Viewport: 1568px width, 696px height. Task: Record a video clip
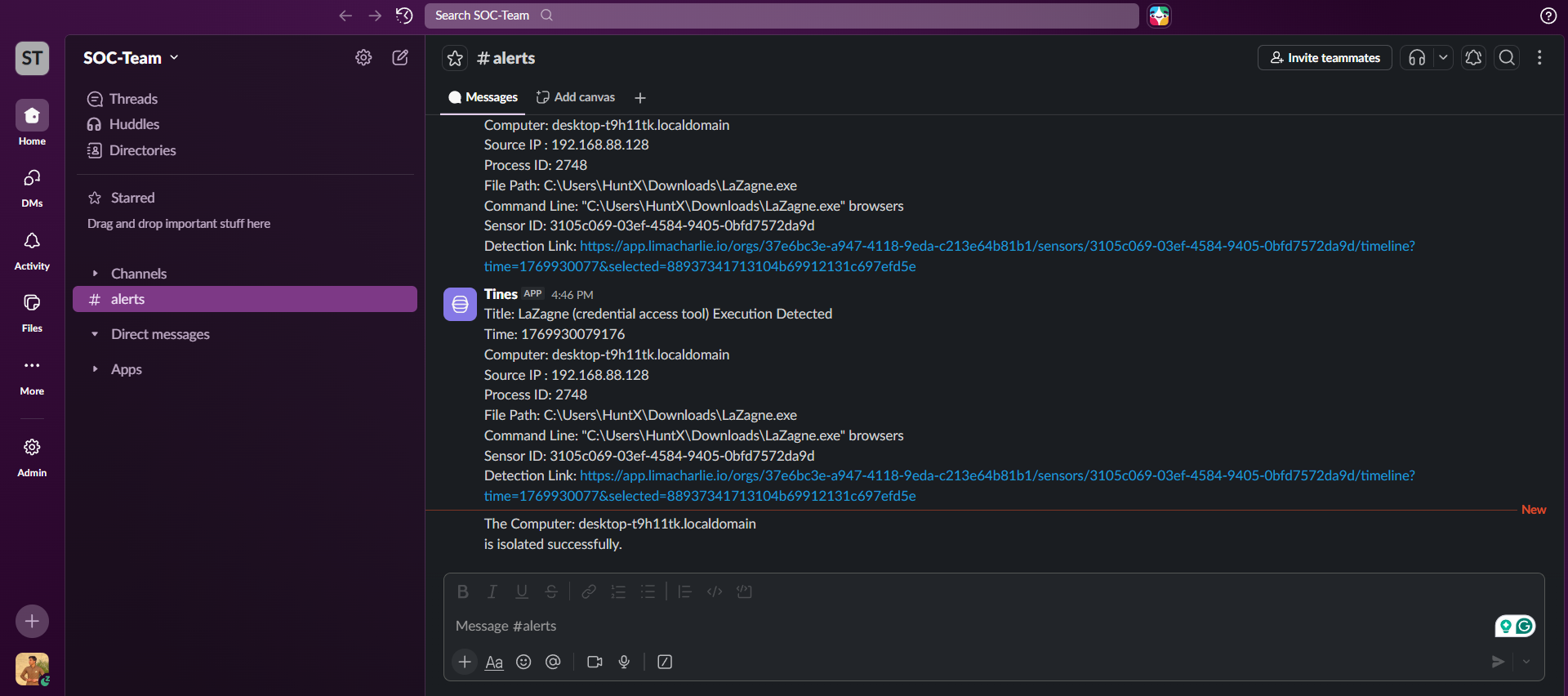[x=595, y=662]
